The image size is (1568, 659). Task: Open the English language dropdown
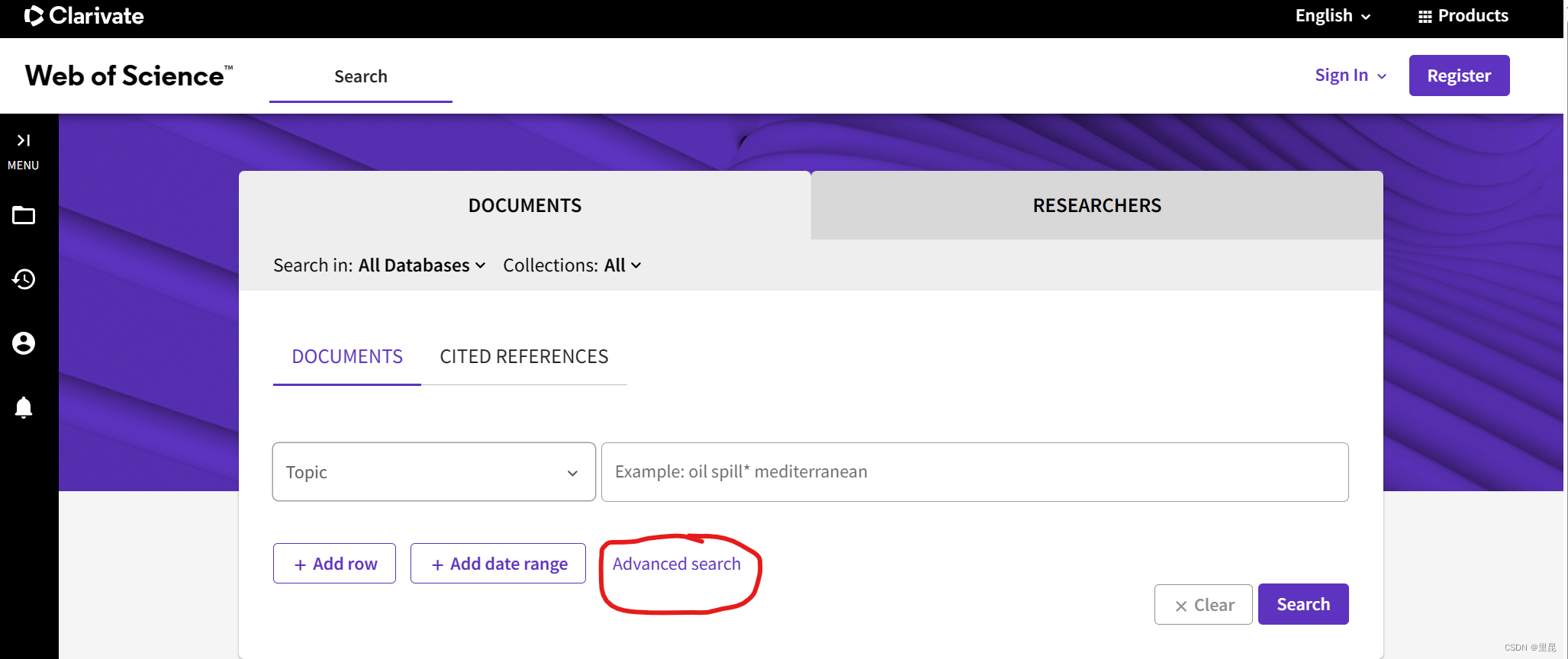click(x=1333, y=16)
